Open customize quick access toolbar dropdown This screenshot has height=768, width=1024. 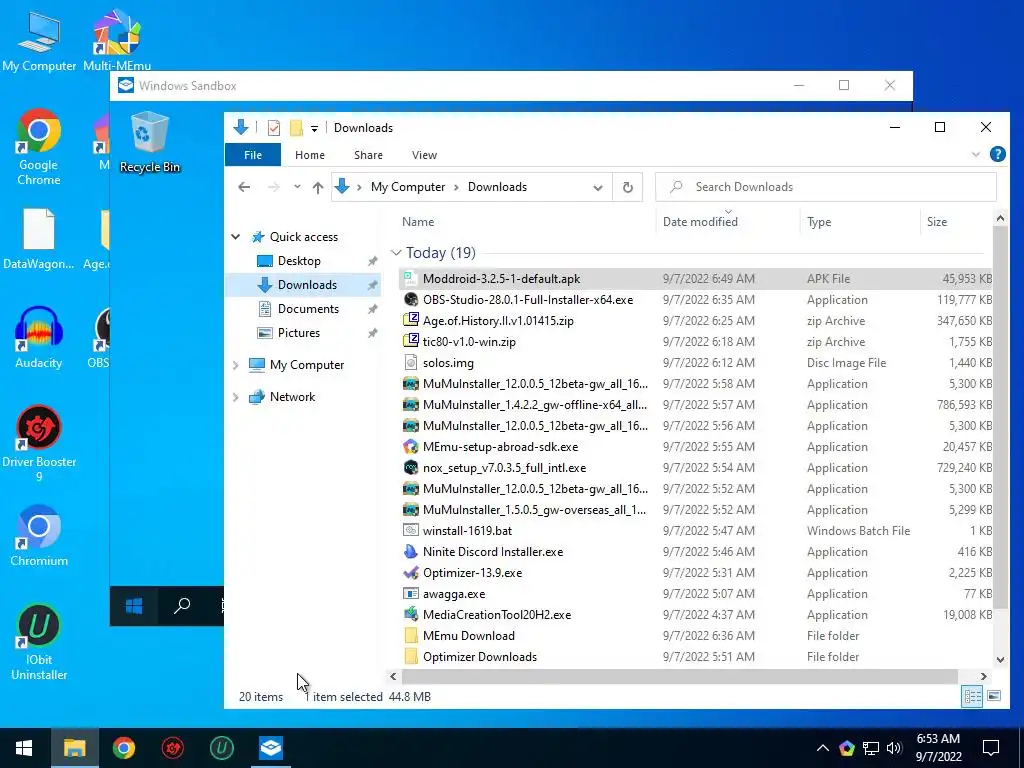click(314, 128)
